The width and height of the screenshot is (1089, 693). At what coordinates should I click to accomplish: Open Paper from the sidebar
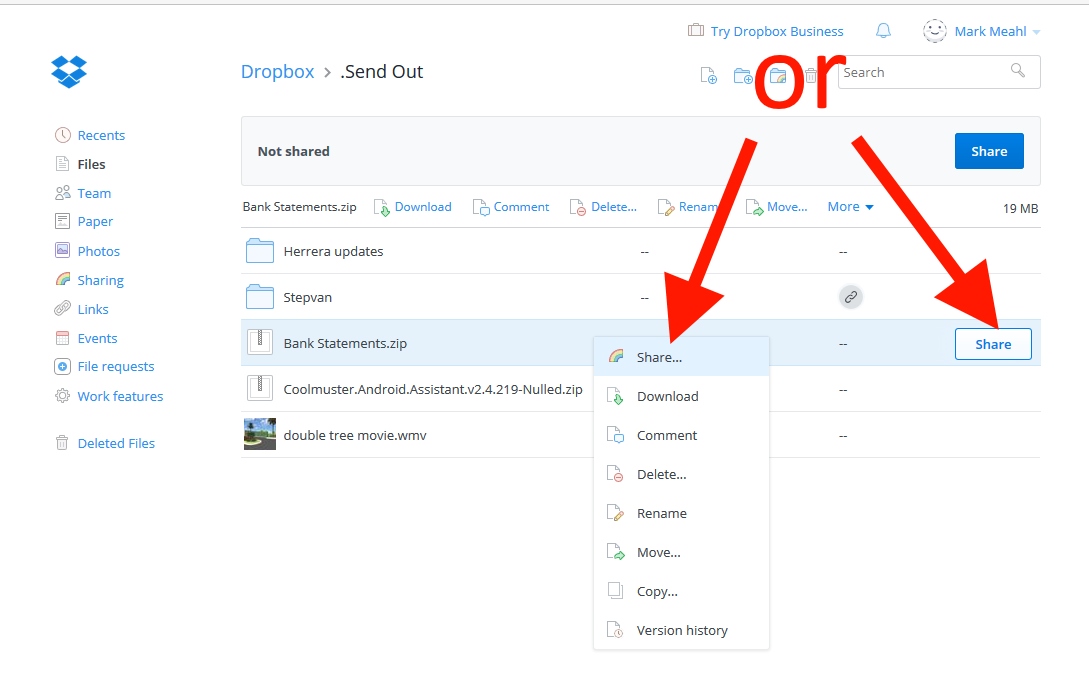(84, 222)
